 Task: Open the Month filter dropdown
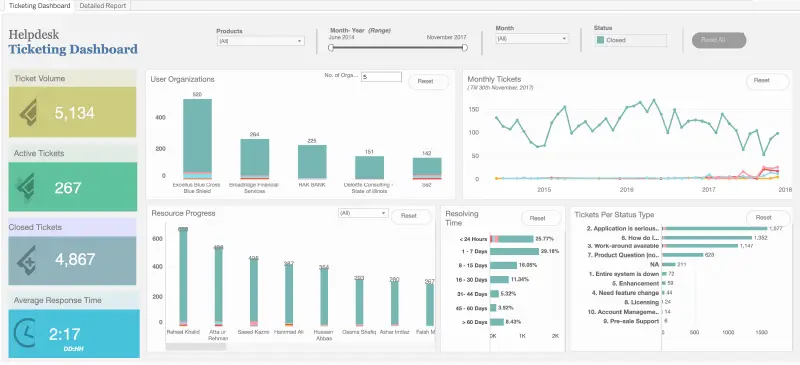point(532,38)
